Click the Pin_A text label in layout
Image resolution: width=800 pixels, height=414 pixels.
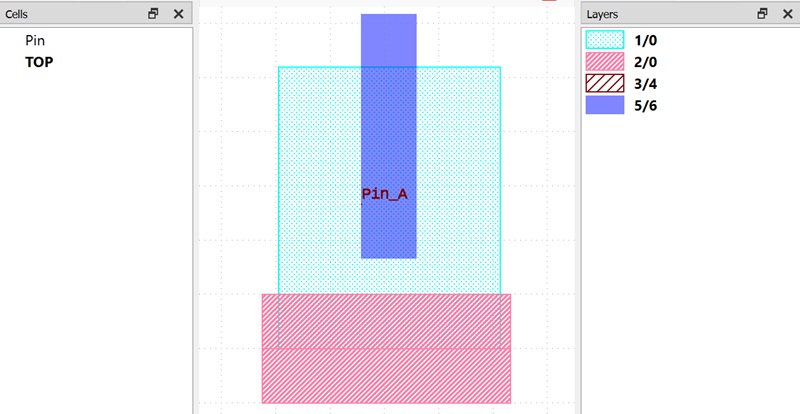385,194
